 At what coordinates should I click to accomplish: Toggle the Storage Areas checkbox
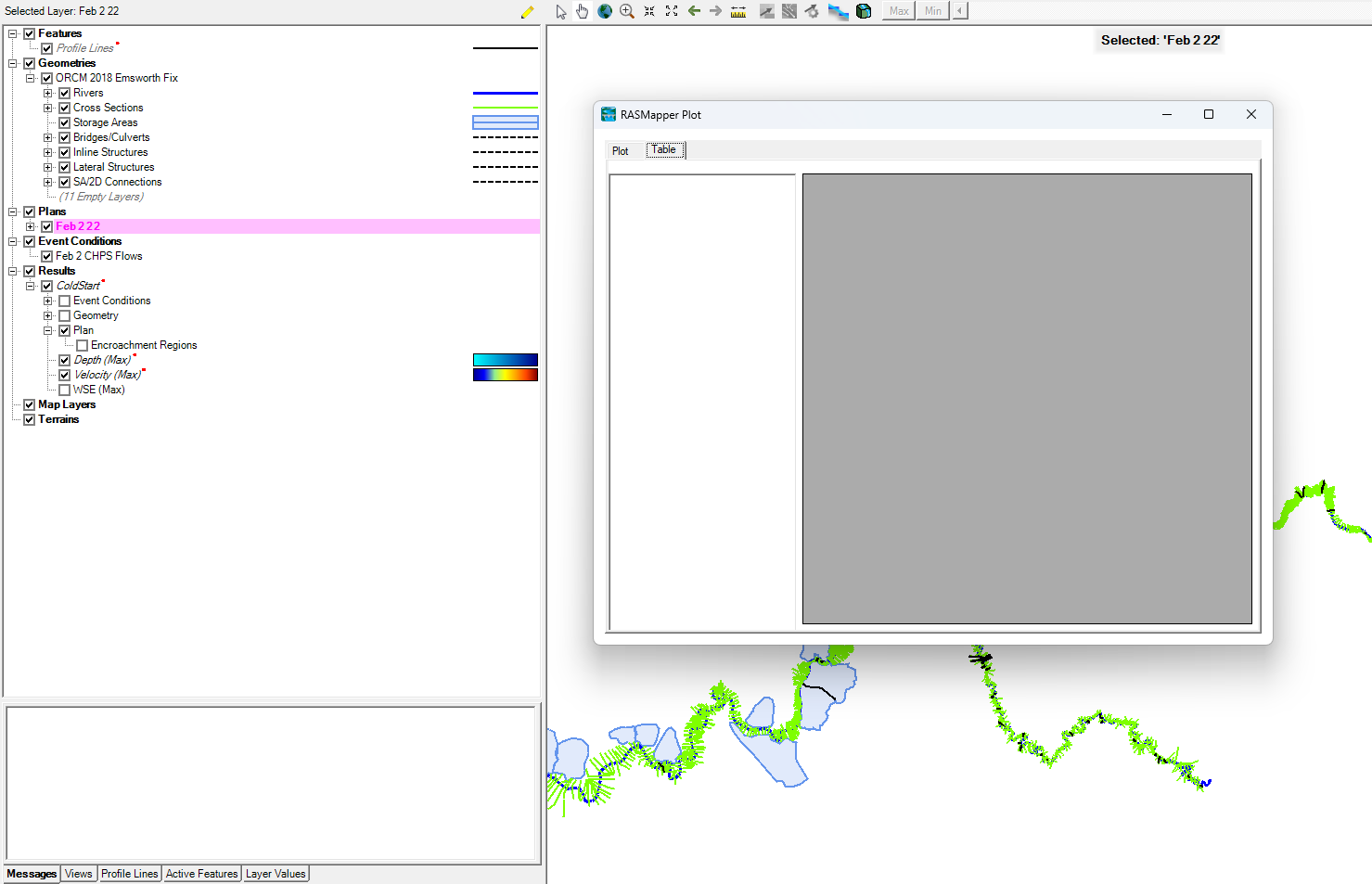pyautogui.click(x=65, y=122)
